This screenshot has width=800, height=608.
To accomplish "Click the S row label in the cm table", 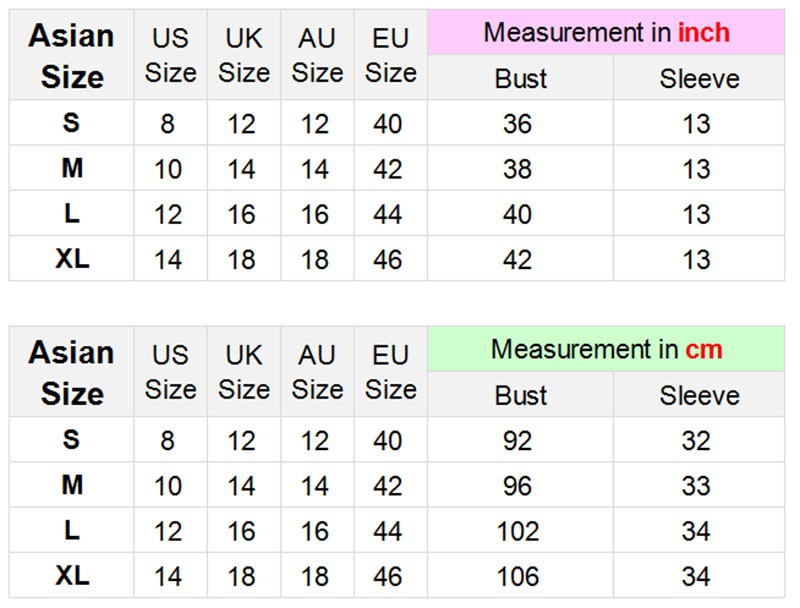I will coord(72,440).
